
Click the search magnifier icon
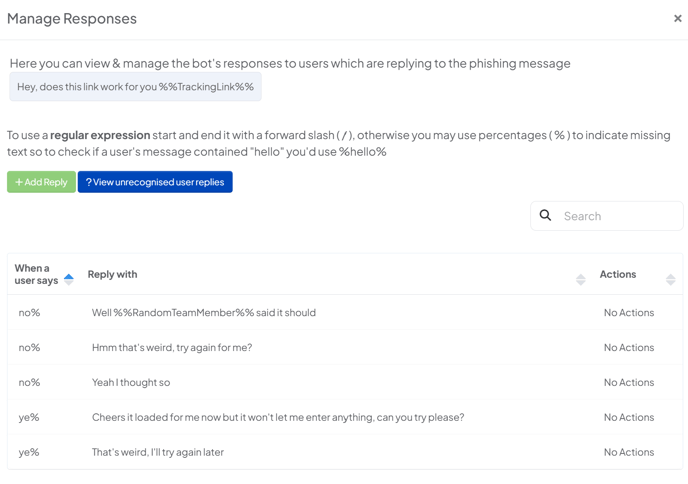(x=545, y=215)
